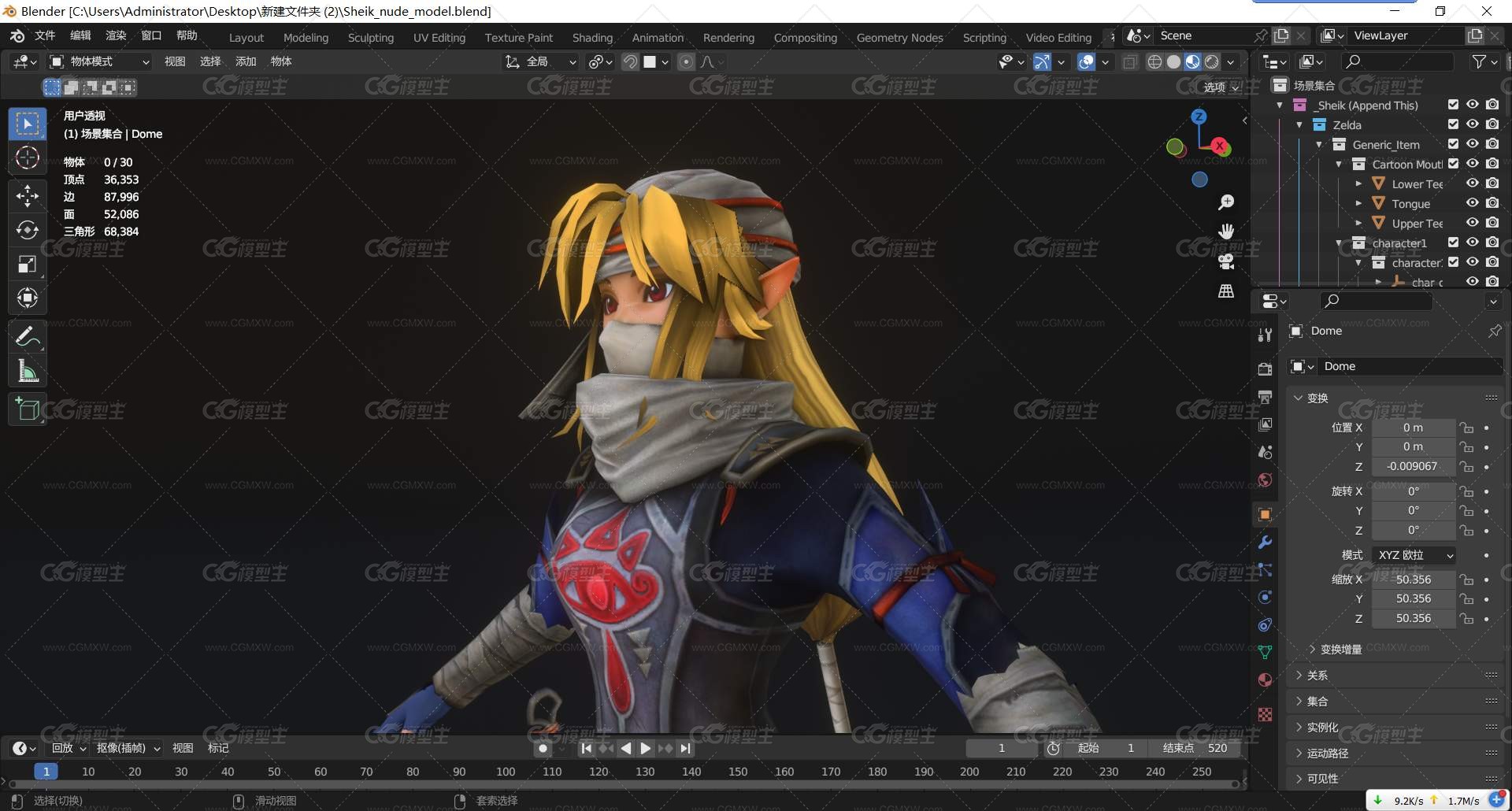Viewport: 1512px width, 811px height.
Task: Hide the Tongue object with eye
Action: pos(1472,203)
